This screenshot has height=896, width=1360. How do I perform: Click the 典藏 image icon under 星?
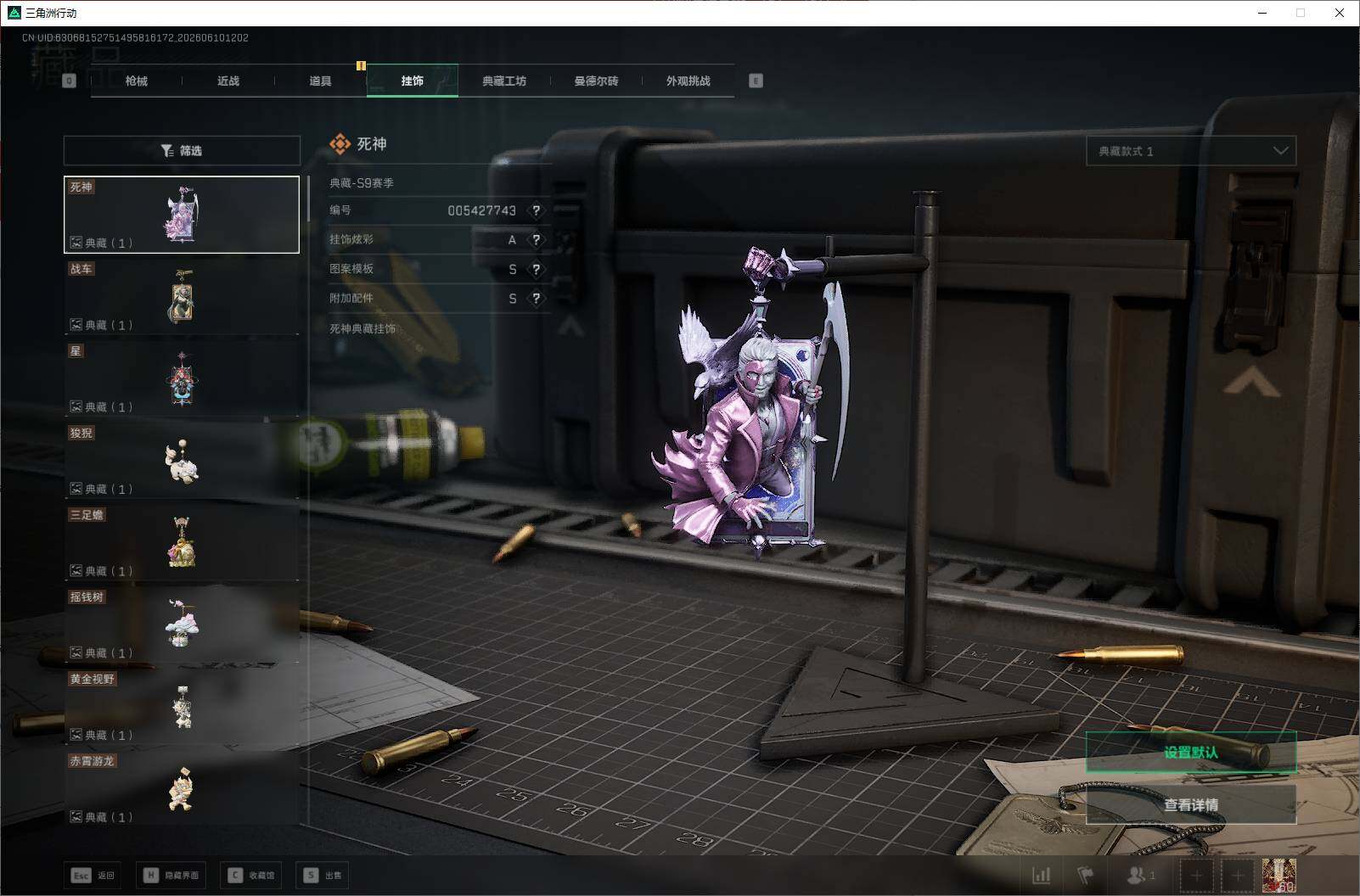[x=76, y=406]
